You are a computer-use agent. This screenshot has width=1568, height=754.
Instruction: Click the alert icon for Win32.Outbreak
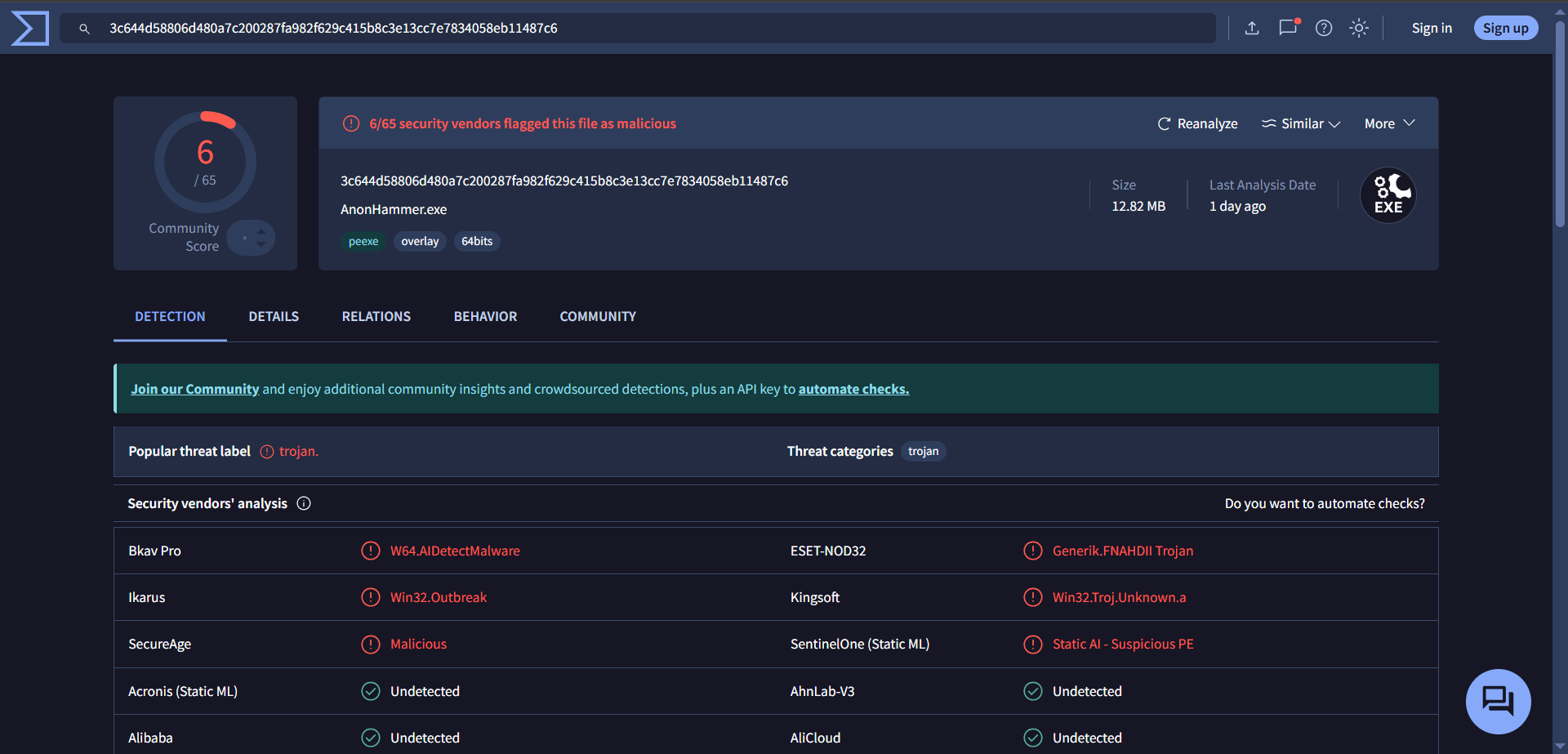click(x=371, y=597)
